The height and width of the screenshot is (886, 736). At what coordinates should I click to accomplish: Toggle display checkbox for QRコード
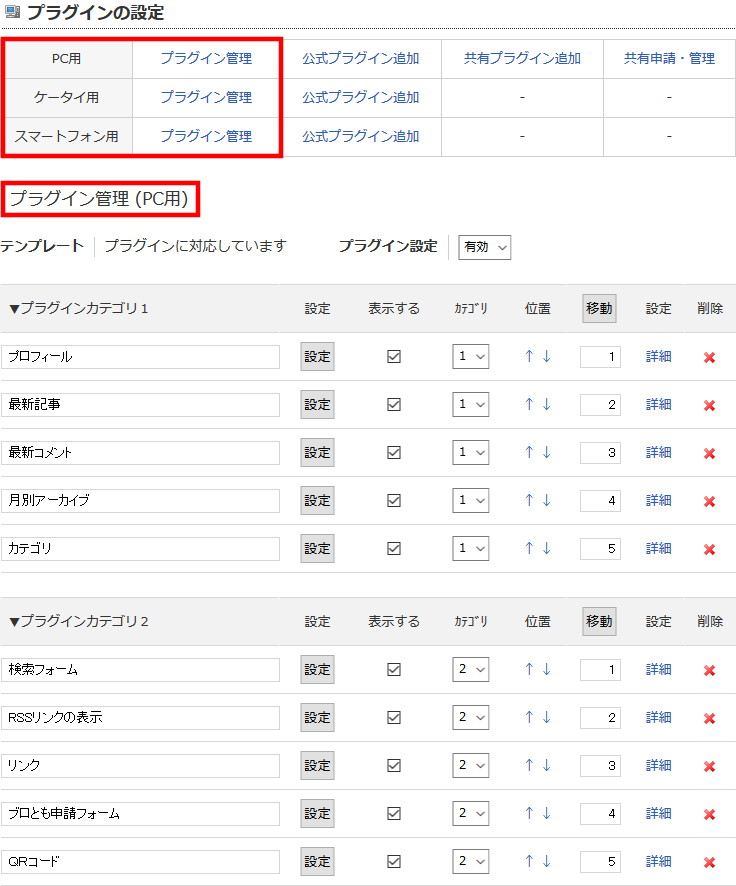tap(394, 862)
